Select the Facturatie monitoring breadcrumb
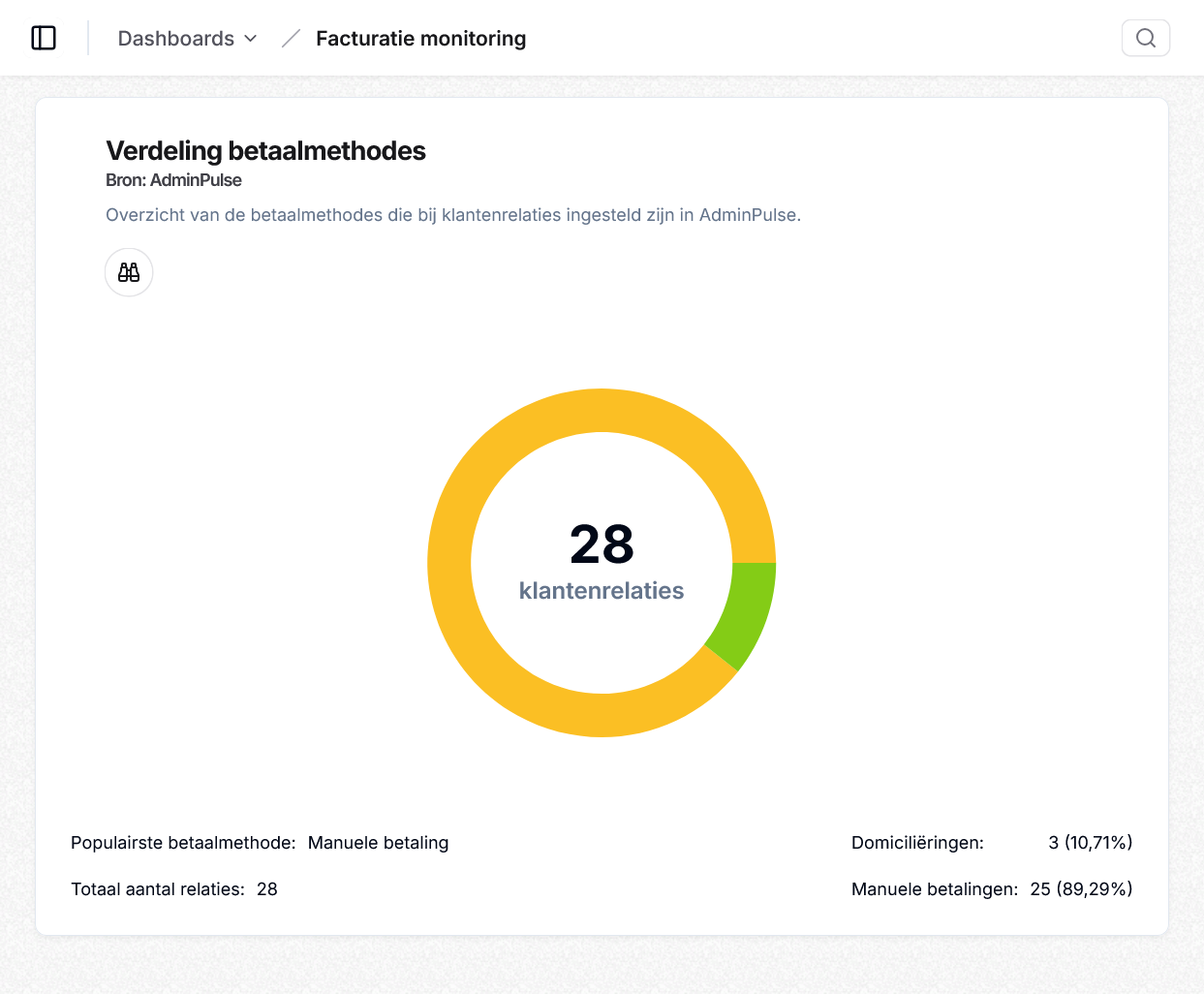The width and height of the screenshot is (1204, 994). pos(420,39)
